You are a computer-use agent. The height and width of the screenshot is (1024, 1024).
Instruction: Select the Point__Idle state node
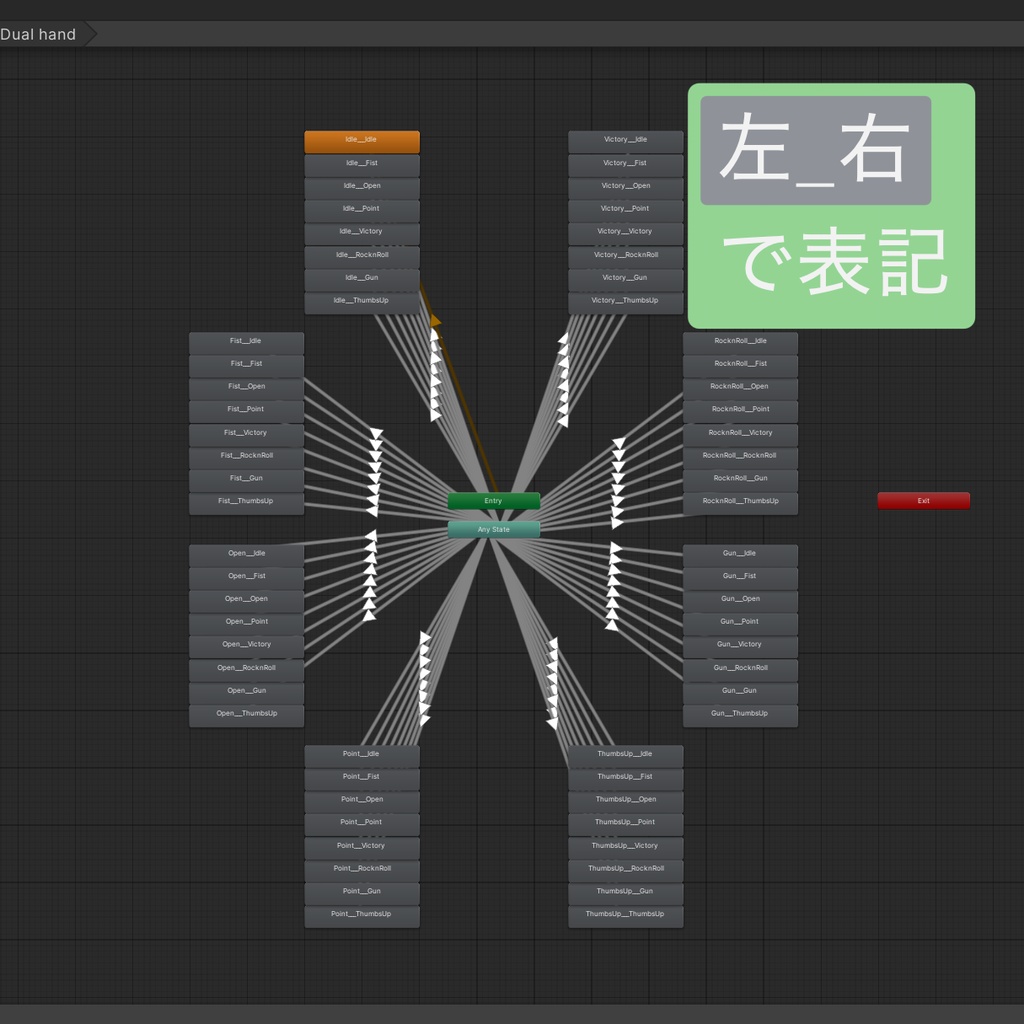(362, 756)
